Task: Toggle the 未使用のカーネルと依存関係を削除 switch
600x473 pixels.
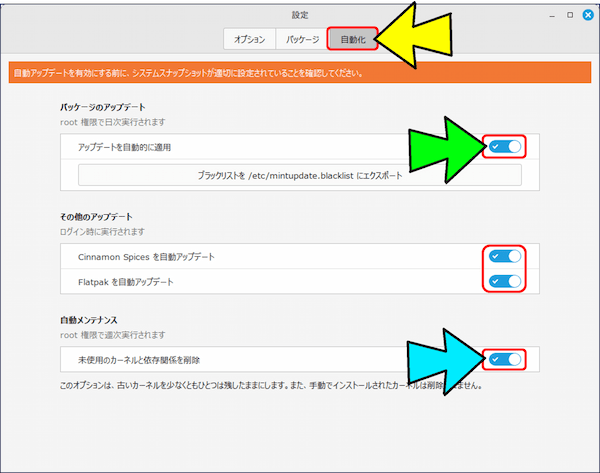Action: [505, 359]
